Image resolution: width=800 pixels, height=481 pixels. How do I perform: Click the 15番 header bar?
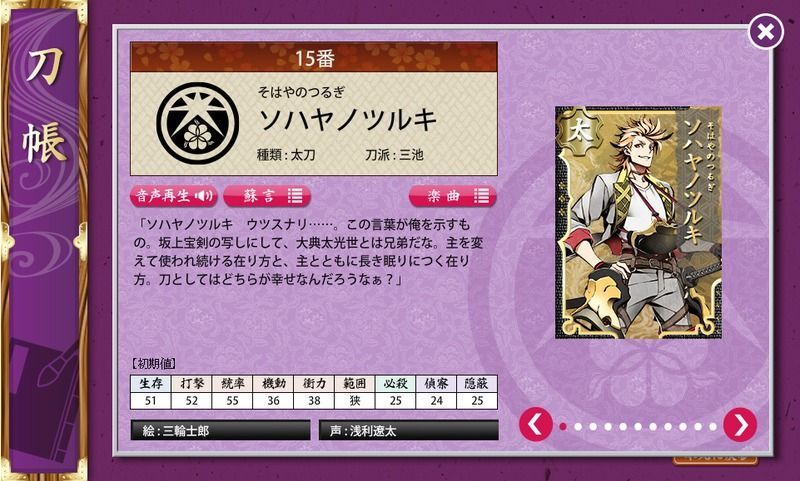tap(314, 57)
